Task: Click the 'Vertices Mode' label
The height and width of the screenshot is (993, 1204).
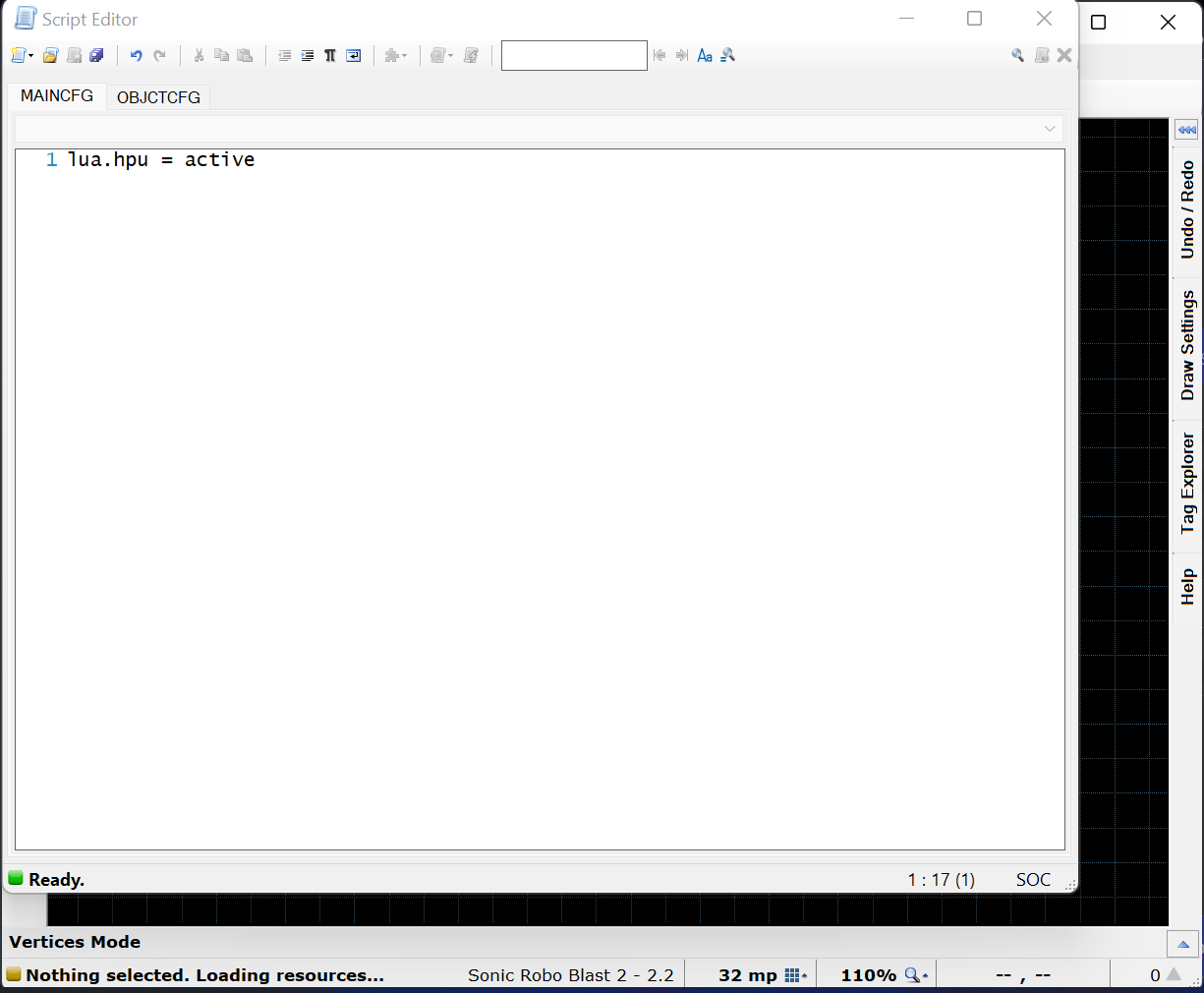Action: click(75, 942)
